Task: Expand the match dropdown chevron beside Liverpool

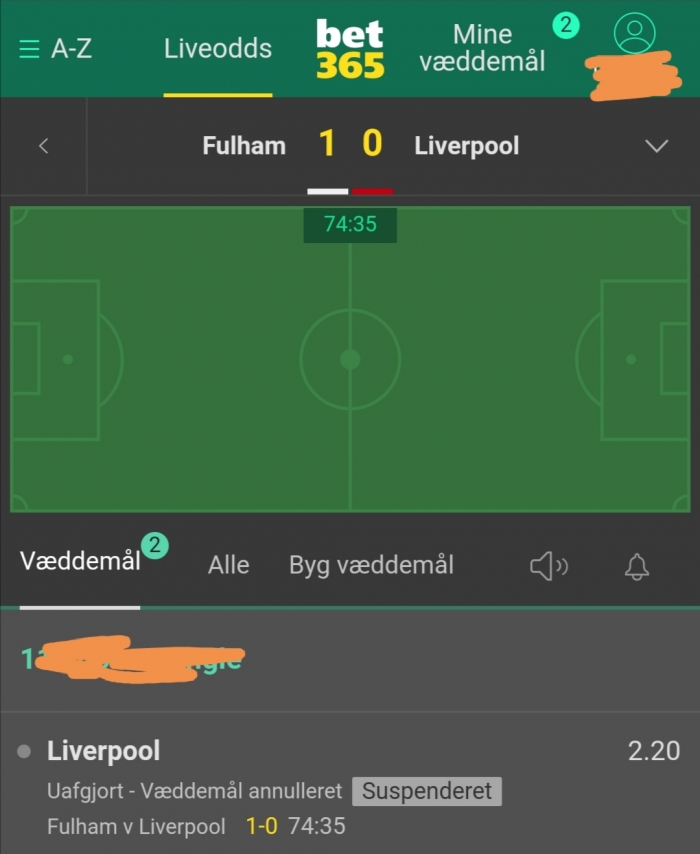Action: click(656, 146)
